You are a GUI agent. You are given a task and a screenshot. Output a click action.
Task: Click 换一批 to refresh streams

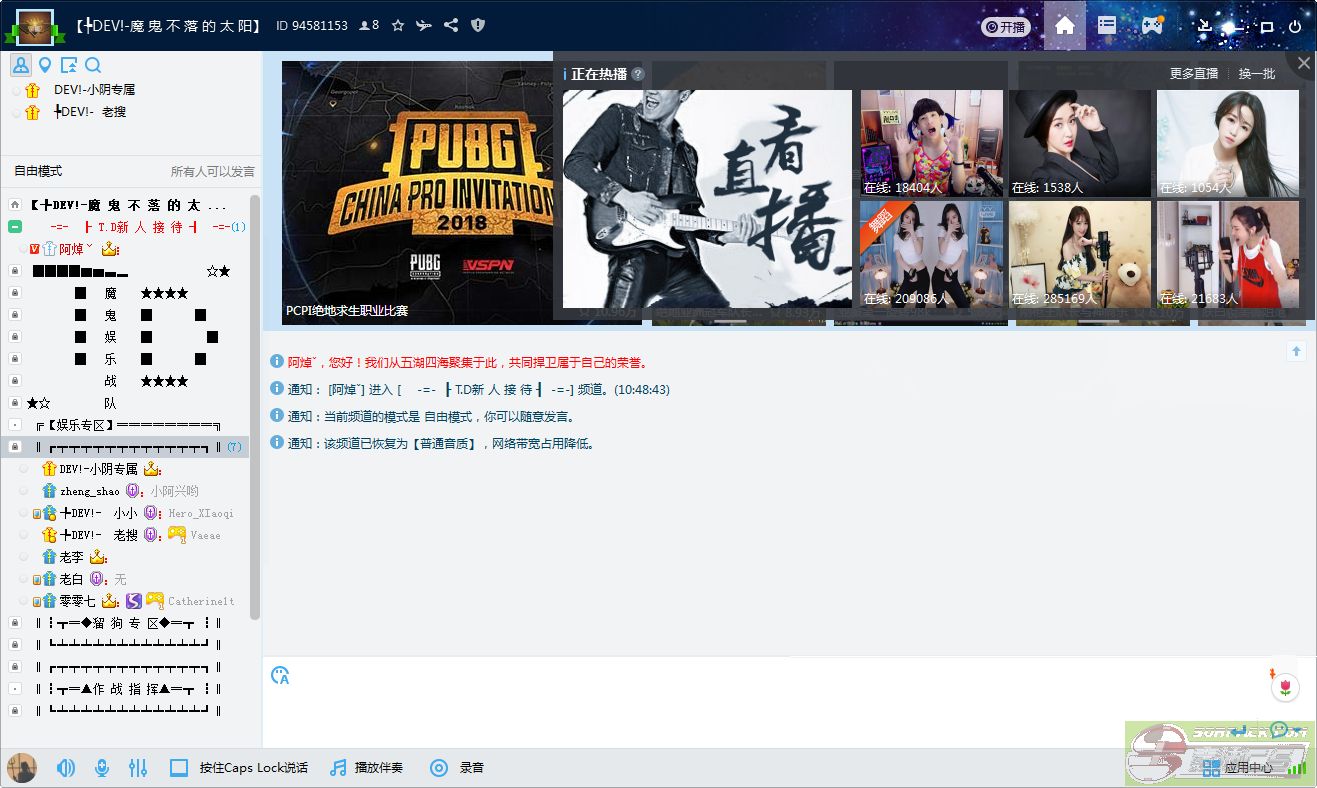coord(1257,74)
